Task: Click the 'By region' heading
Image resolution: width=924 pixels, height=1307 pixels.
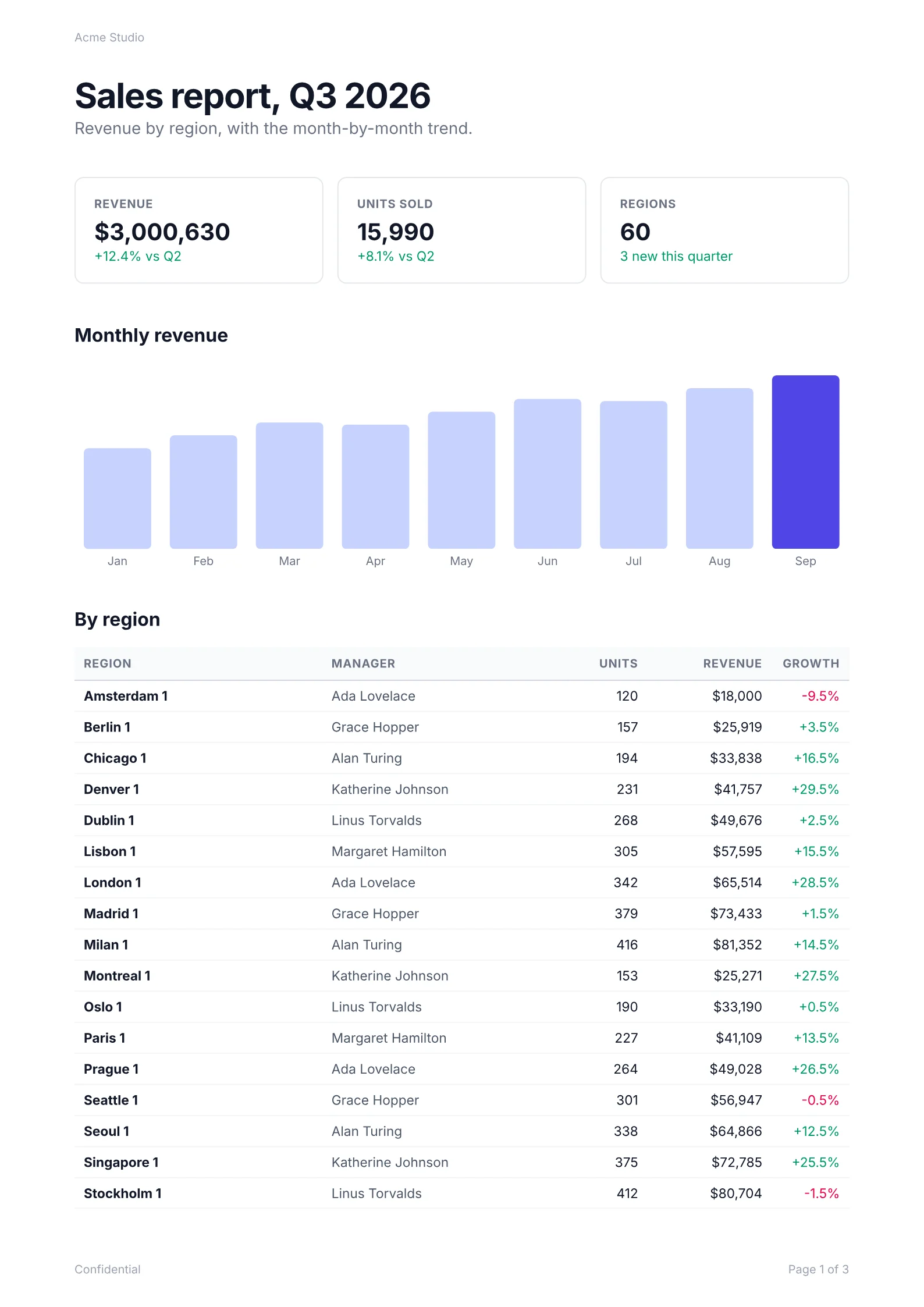Action: pyautogui.click(x=118, y=619)
